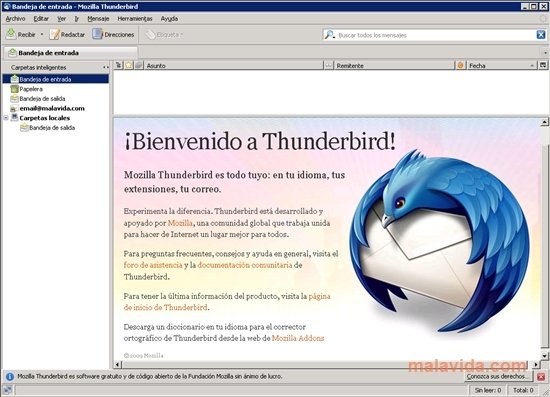Select the Carpetas locales folder
The image size is (550, 397).
(x=40, y=118)
